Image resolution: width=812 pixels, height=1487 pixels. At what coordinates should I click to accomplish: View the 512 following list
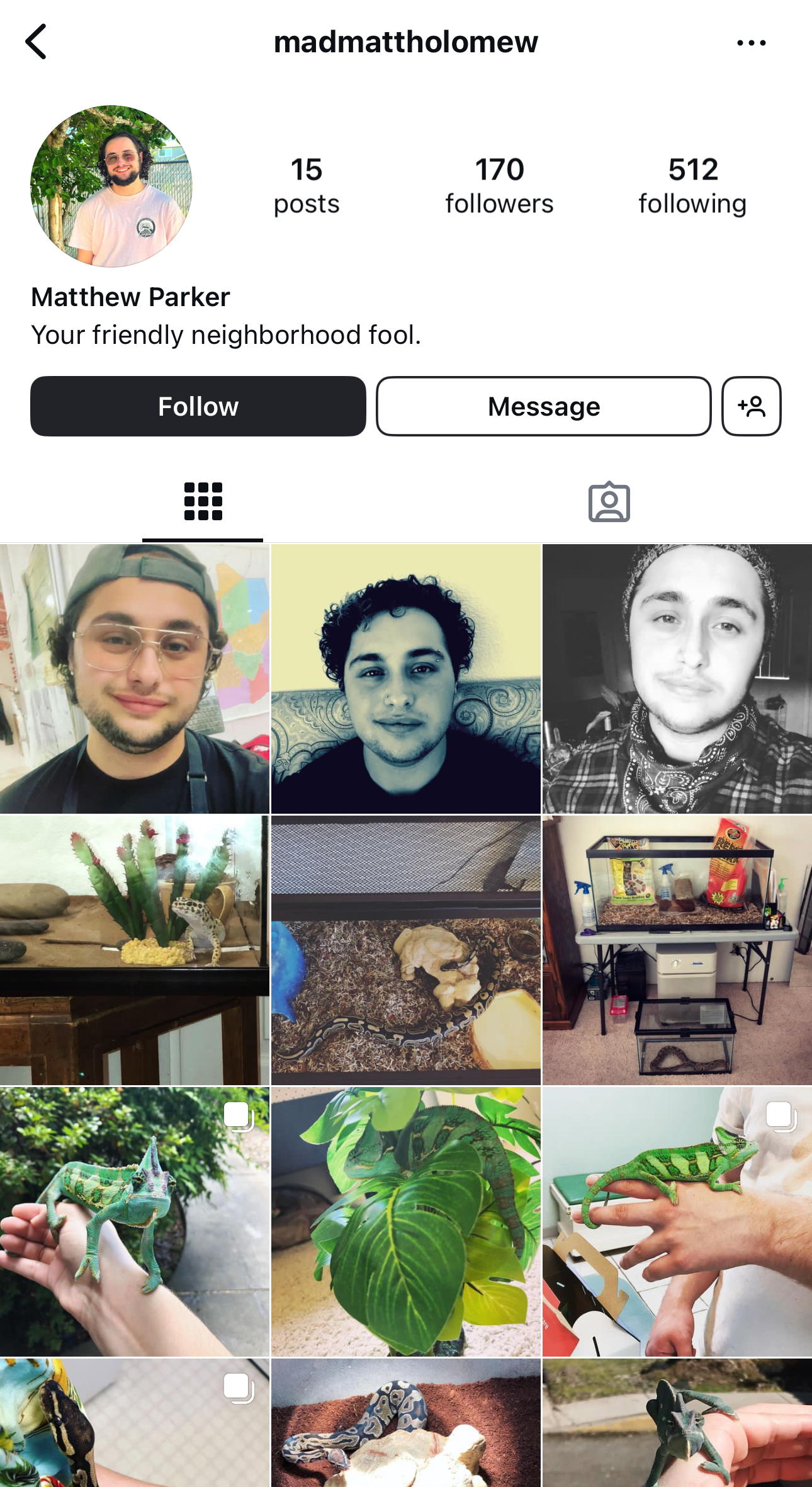pyautogui.click(x=692, y=186)
